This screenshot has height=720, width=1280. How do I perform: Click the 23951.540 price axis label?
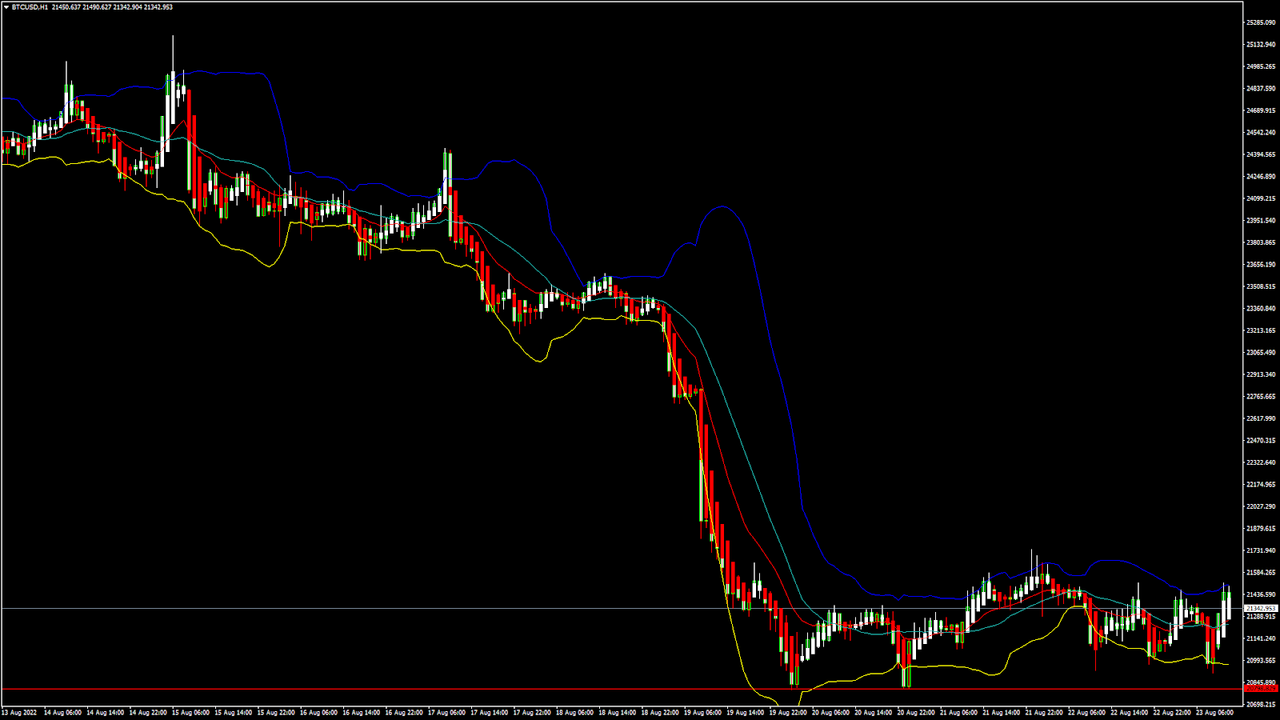1262,220
